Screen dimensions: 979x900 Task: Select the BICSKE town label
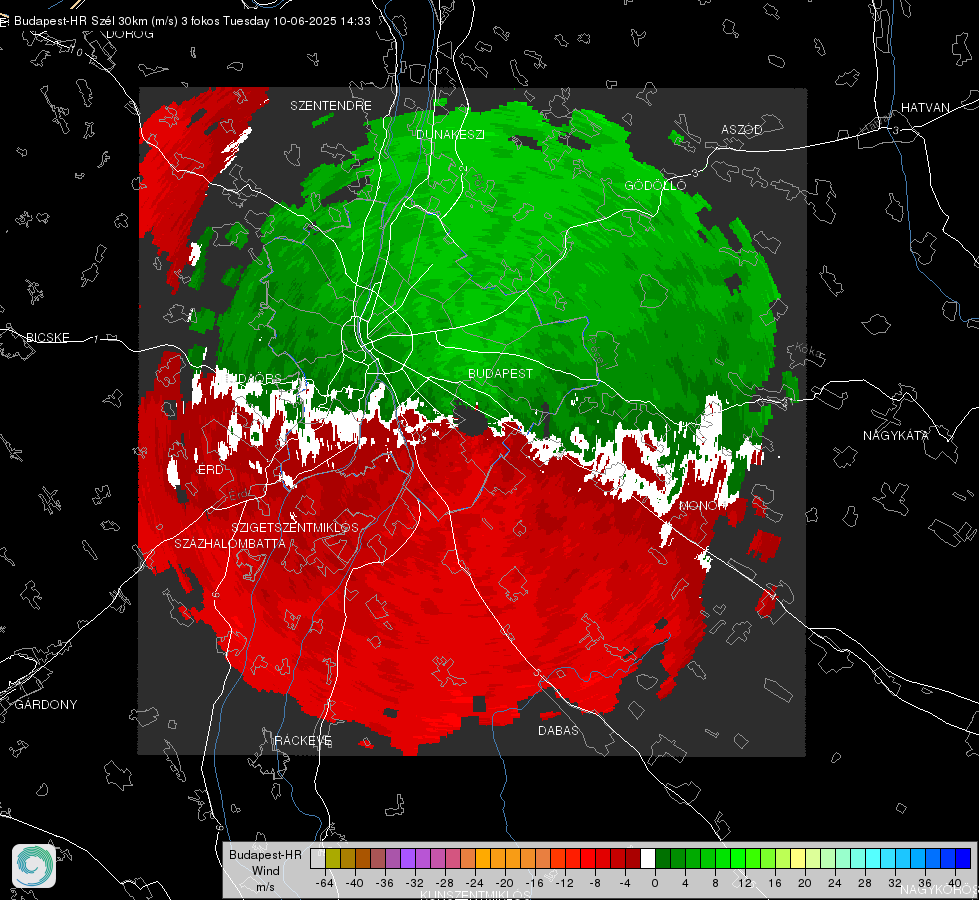tap(48, 337)
